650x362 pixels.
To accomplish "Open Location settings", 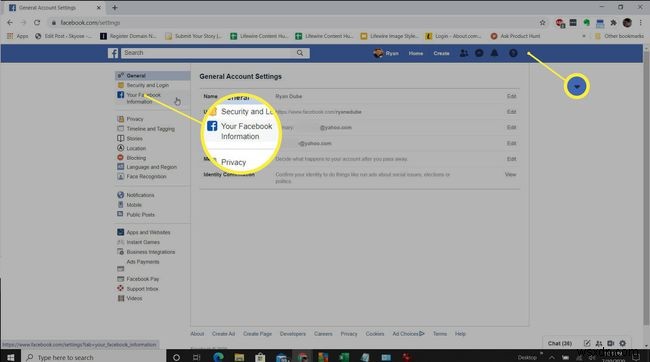I will tap(136, 148).
